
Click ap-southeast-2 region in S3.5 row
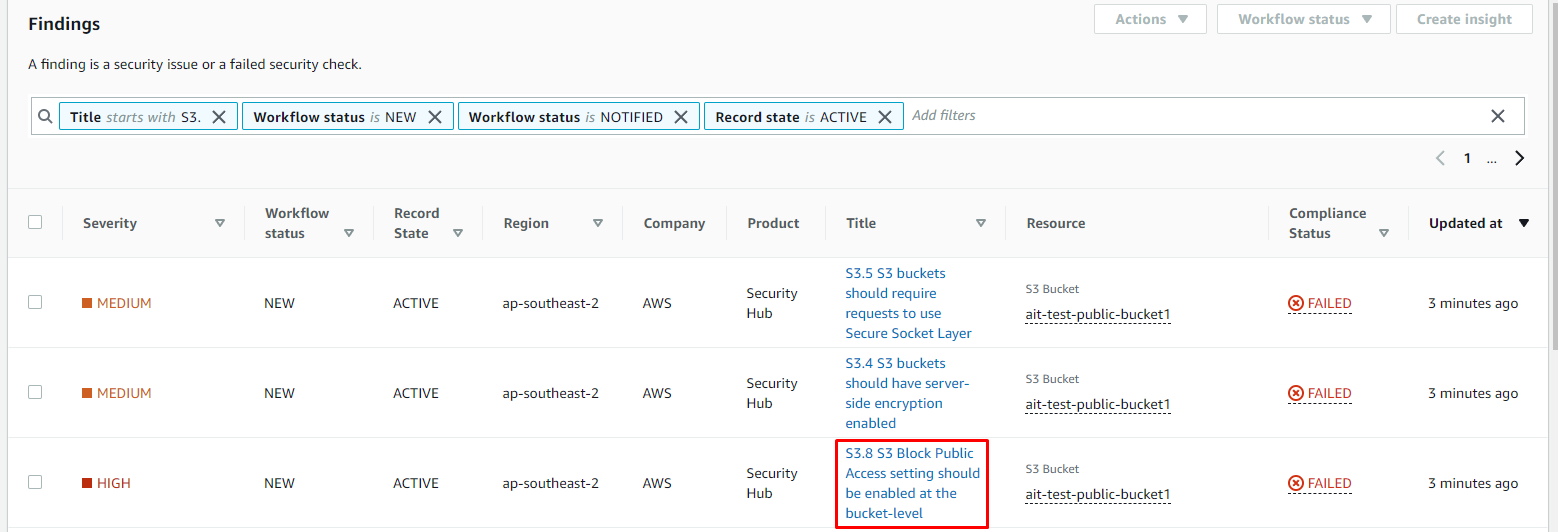coord(551,303)
